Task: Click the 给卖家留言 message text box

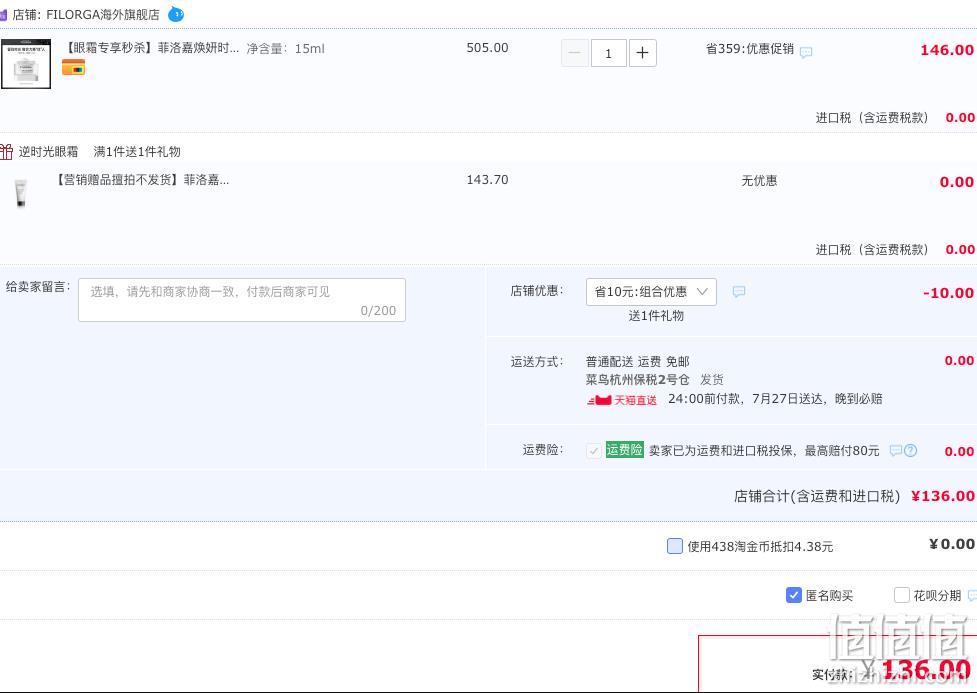Action: click(x=242, y=300)
